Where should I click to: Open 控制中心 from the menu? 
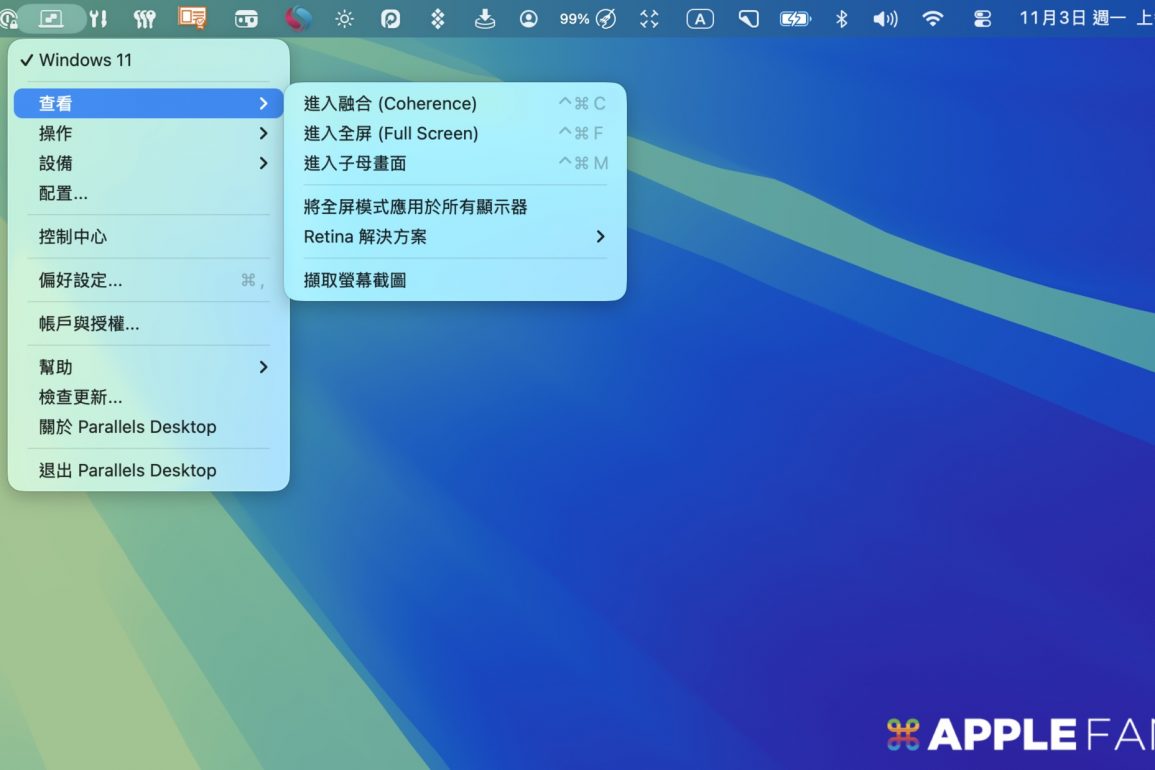tap(73, 237)
